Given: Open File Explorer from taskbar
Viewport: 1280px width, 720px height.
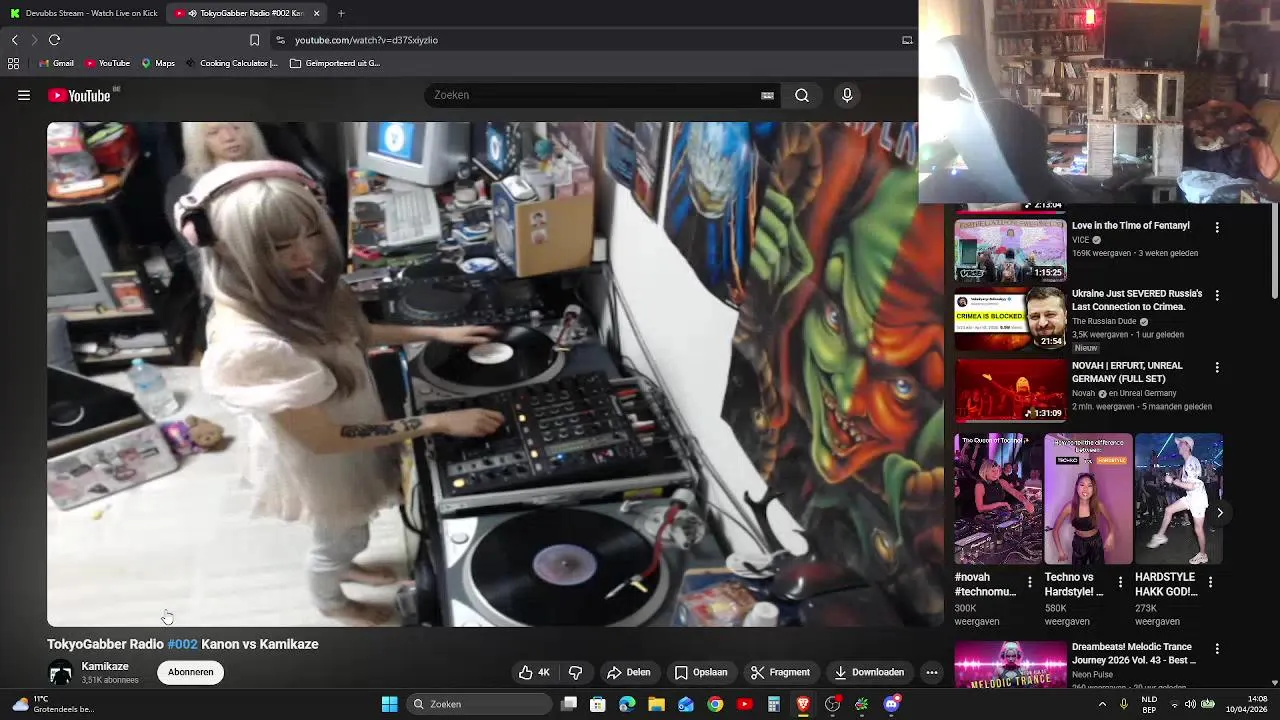Looking at the screenshot, I should pyautogui.click(x=656, y=704).
